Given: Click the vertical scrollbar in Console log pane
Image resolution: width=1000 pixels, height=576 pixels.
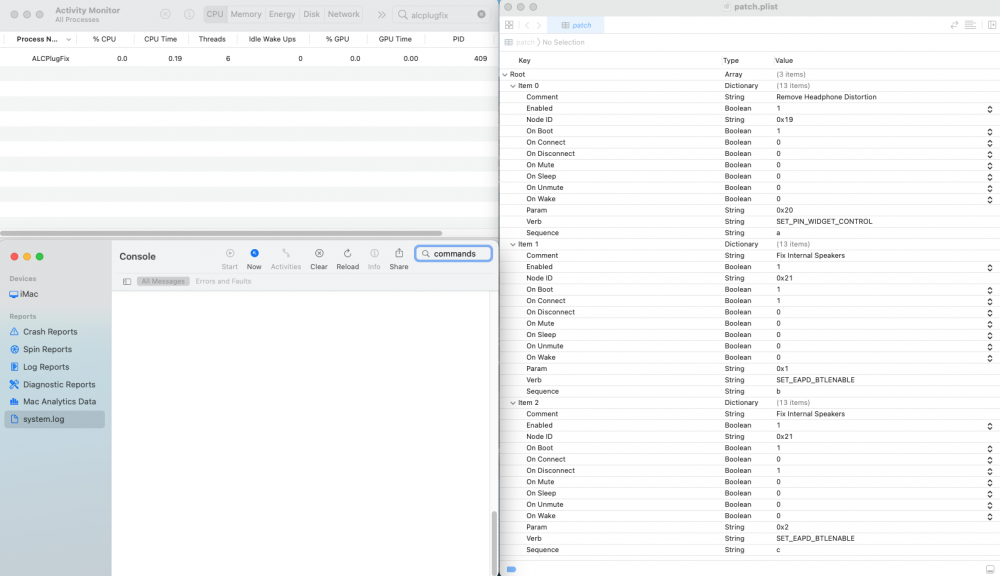Looking at the screenshot, I should [x=494, y=542].
